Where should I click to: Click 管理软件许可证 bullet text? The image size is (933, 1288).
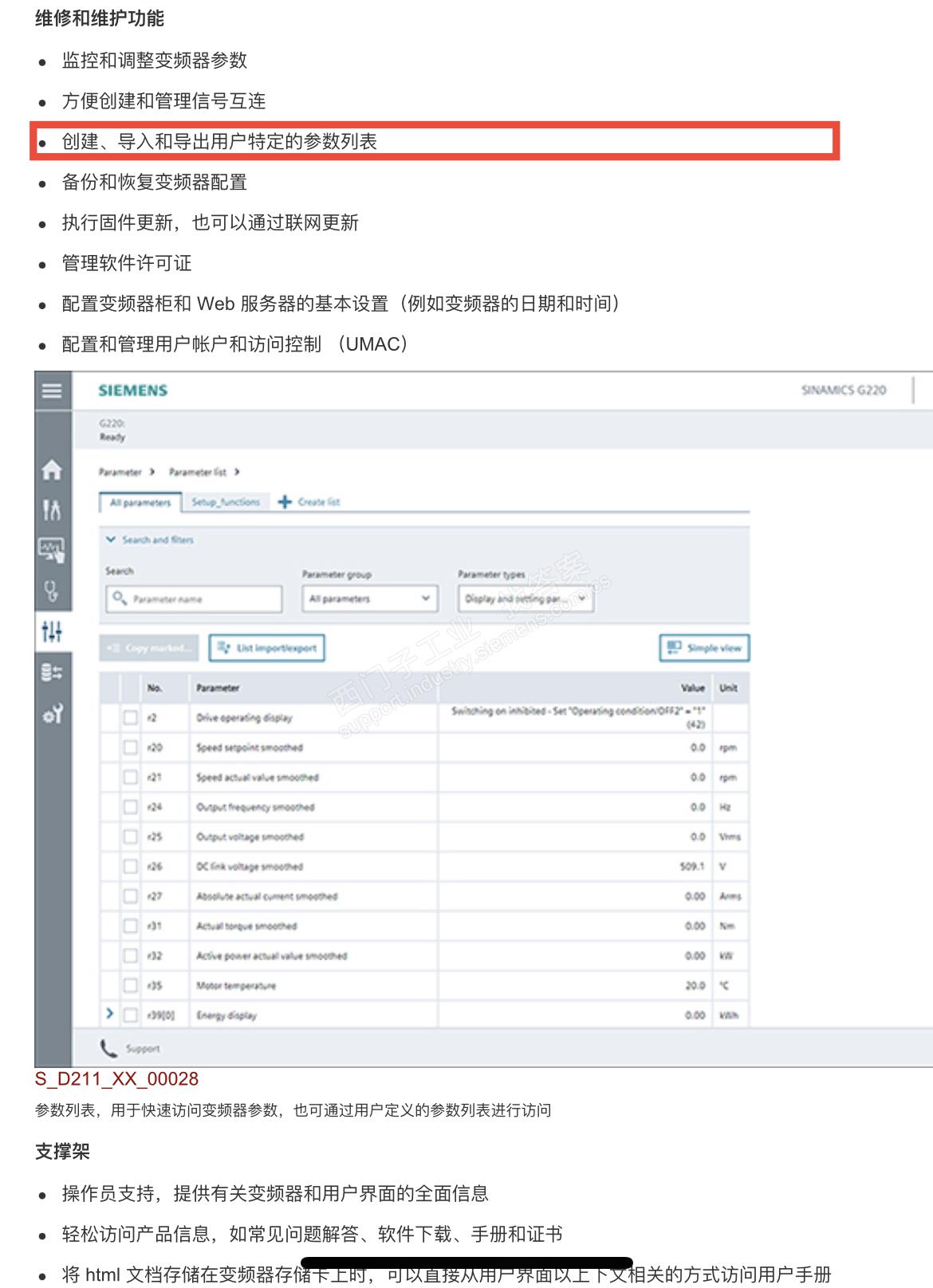pos(127,263)
